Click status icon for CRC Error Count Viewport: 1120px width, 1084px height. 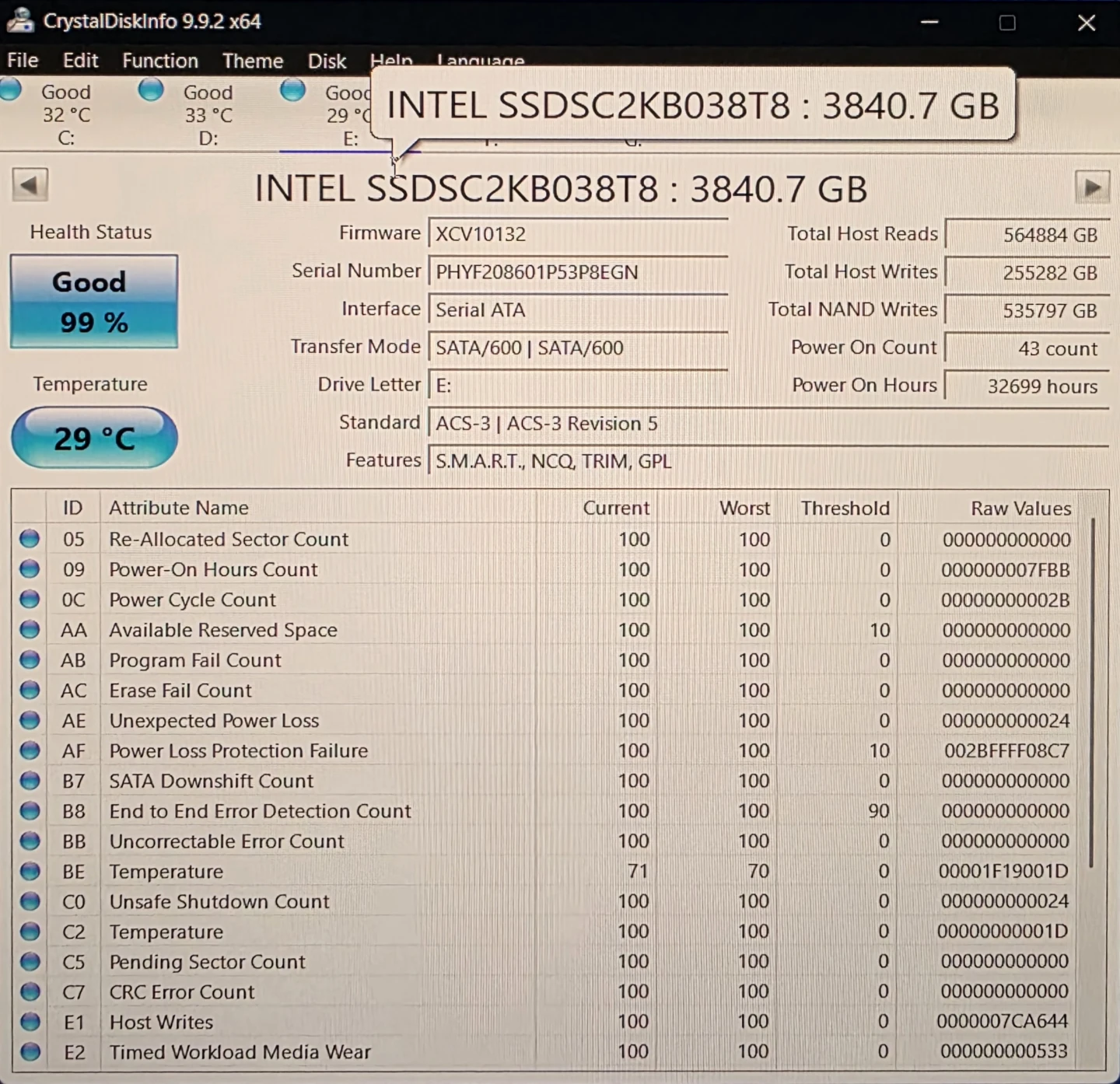30,991
